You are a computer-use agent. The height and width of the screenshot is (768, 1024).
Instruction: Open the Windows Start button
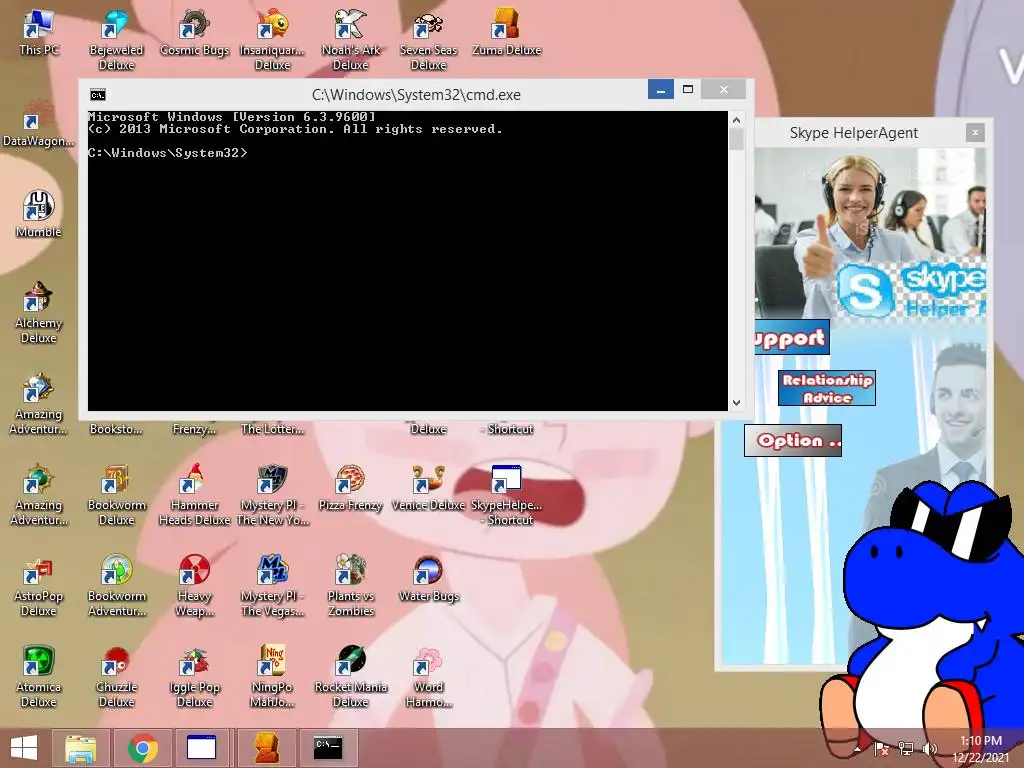point(24,748)
